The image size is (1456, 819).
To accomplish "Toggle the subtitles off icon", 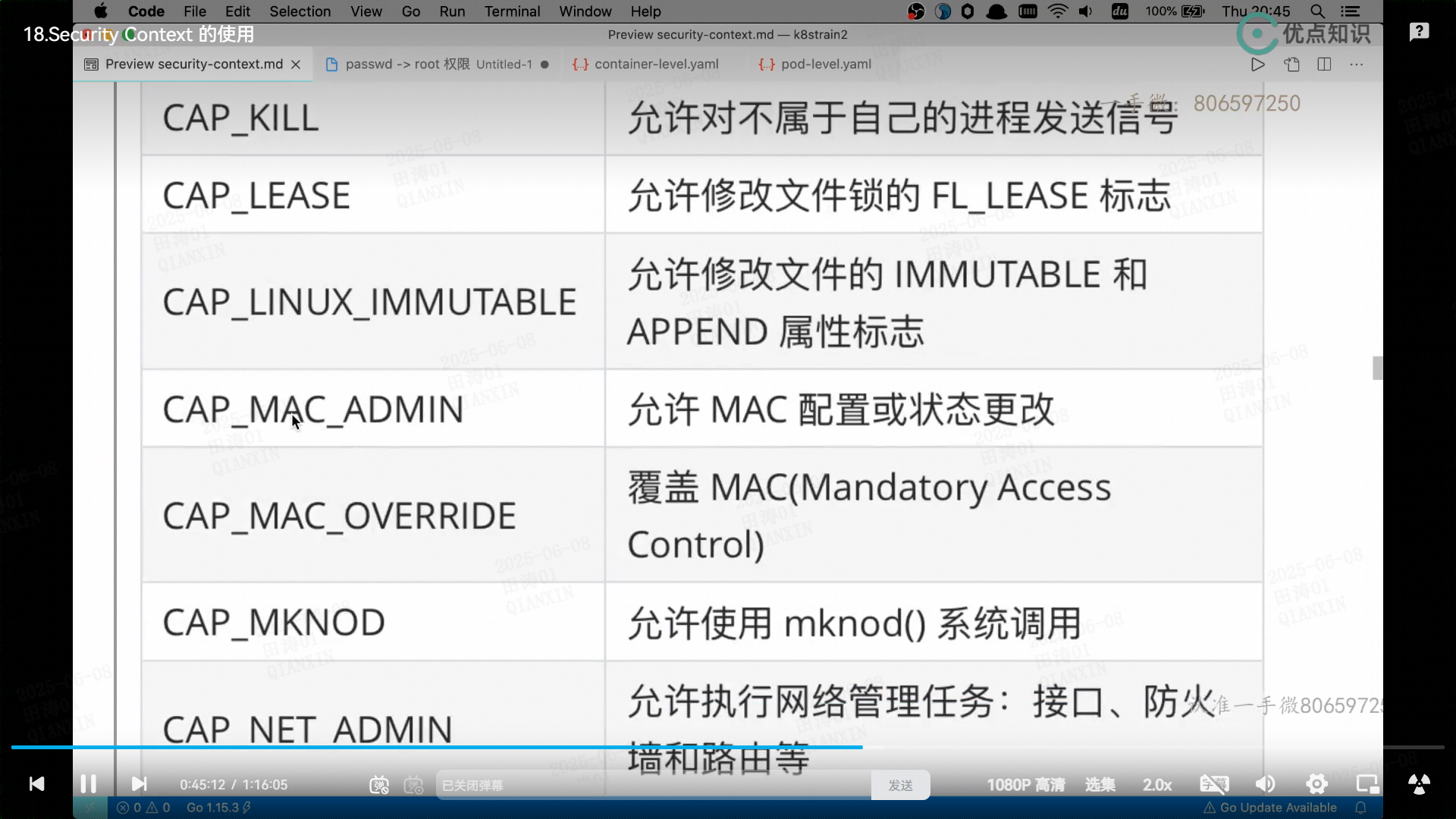I will click(x=1213, y=784).
